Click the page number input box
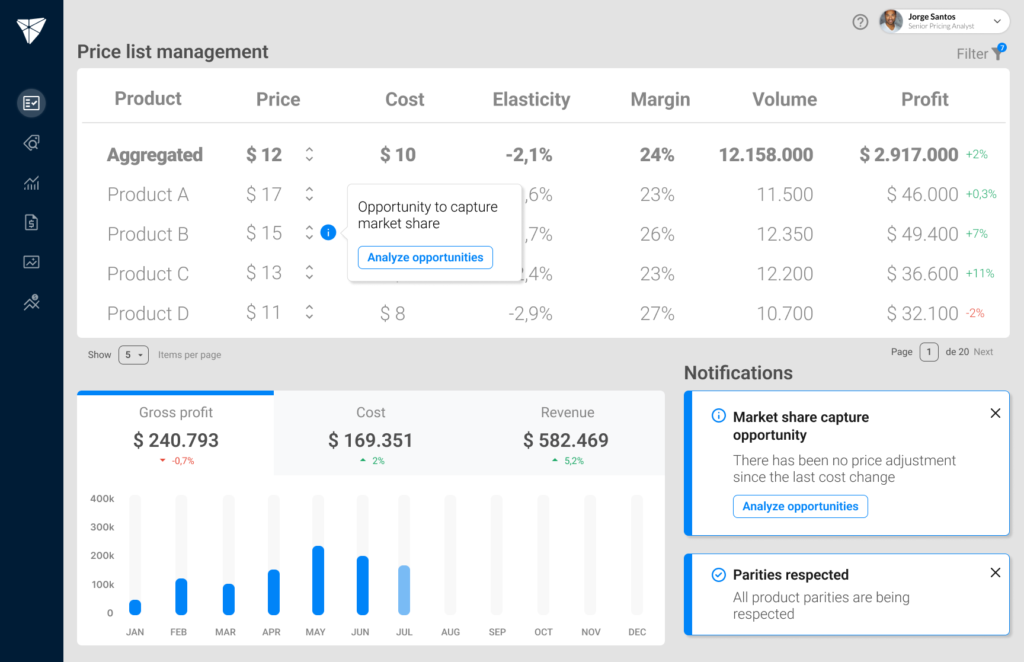 click(x=929, y=352)
